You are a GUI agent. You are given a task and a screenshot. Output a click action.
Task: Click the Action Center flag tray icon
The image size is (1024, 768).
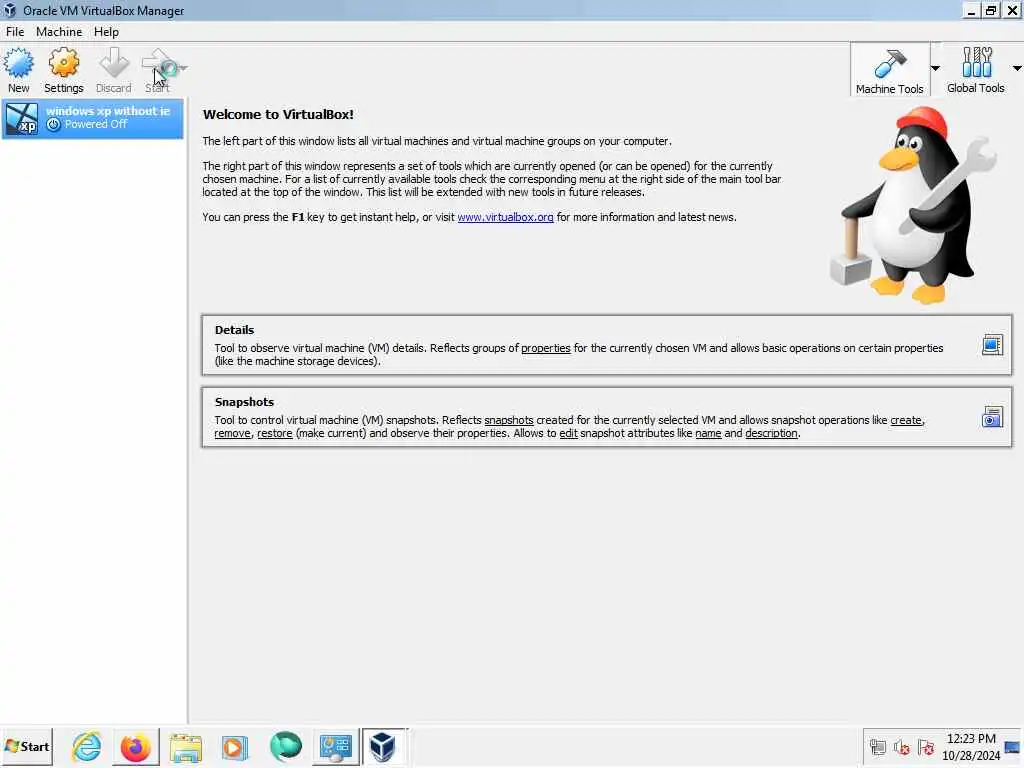(x=925, y=746)
